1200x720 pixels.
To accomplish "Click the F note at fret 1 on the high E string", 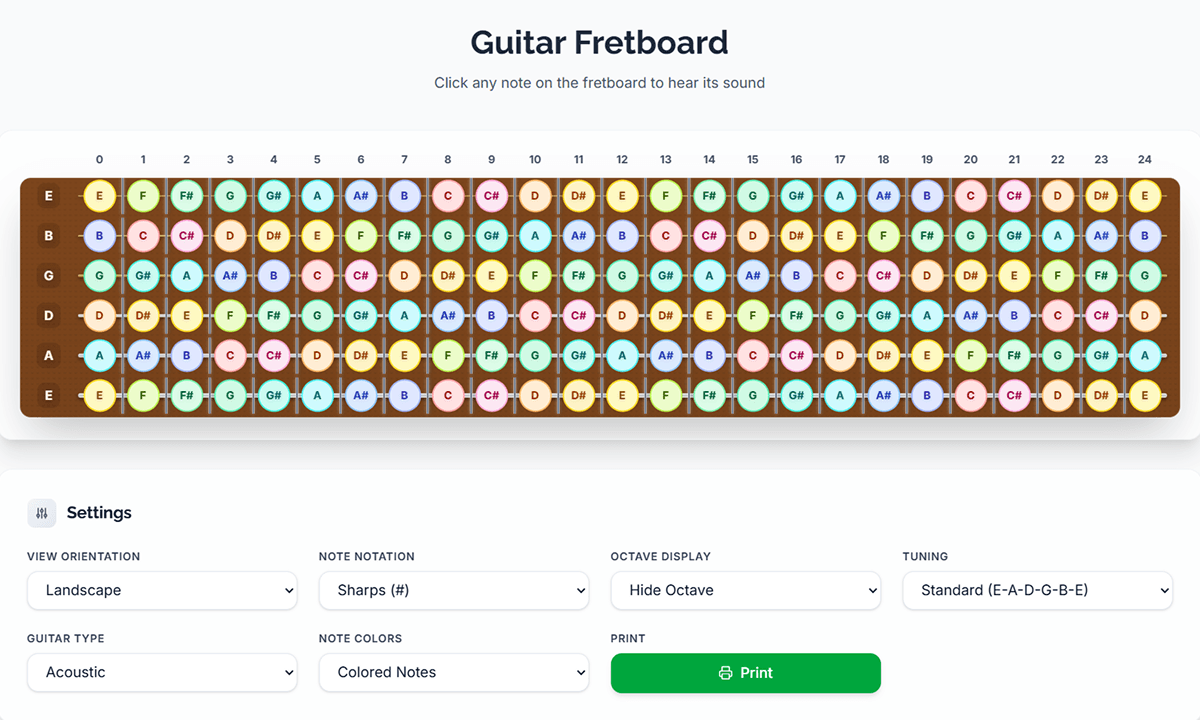I will click(x=143, y=196).
